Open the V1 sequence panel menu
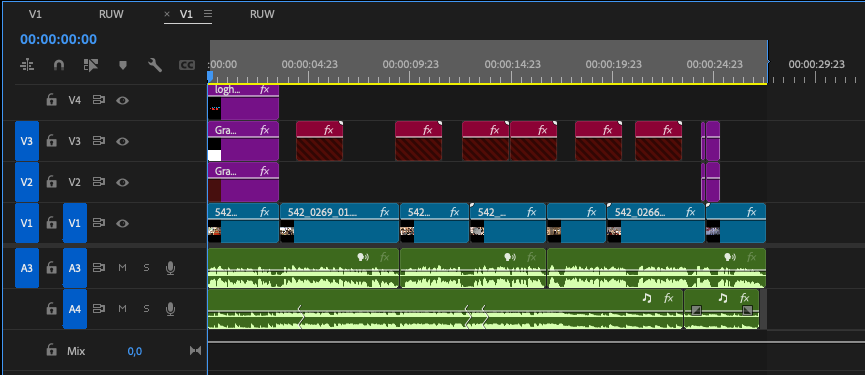The width and height of the screenshot is (865, 375). point(208,14)
